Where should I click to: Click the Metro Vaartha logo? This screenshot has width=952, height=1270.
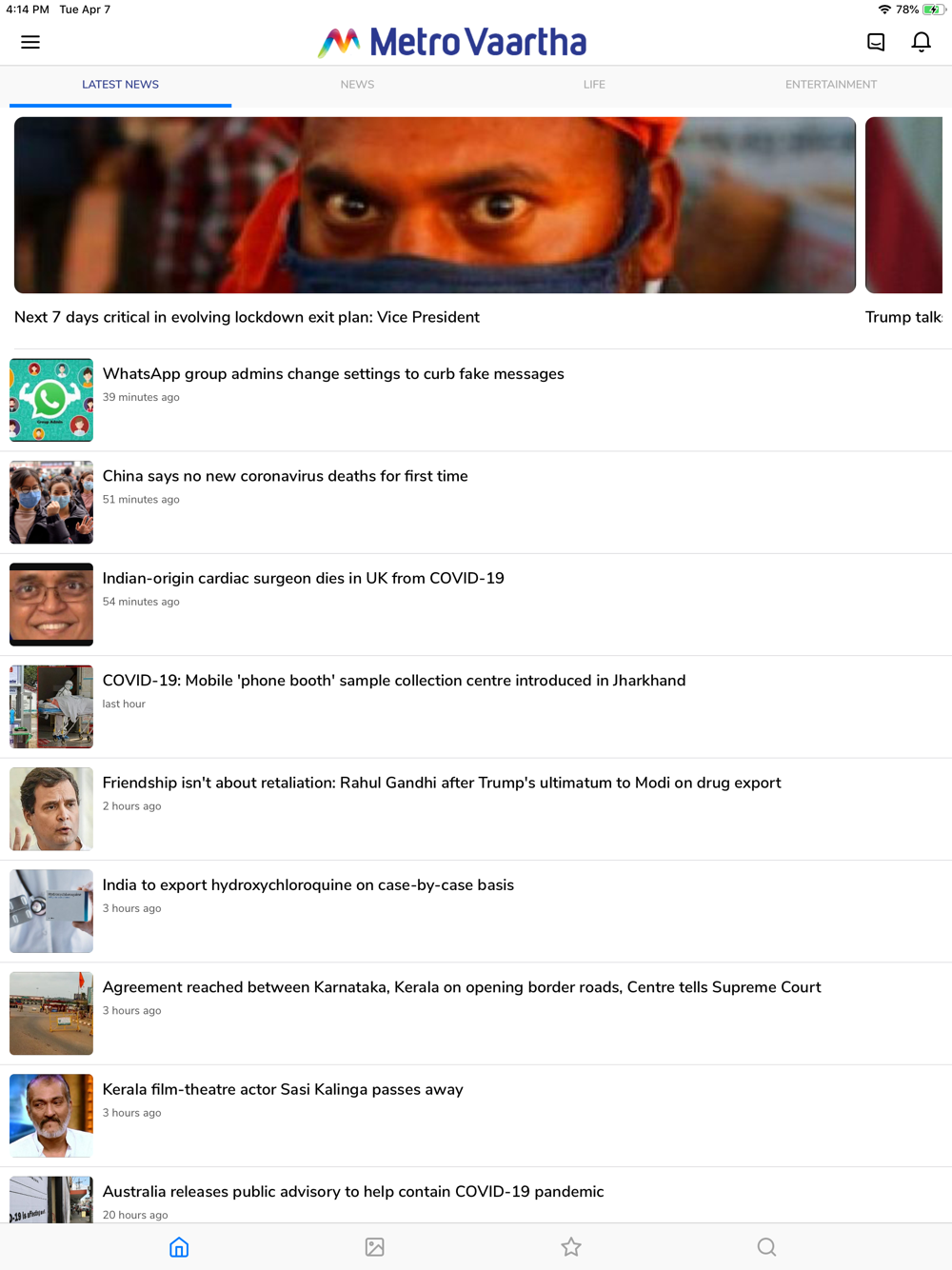coord(452,42)
